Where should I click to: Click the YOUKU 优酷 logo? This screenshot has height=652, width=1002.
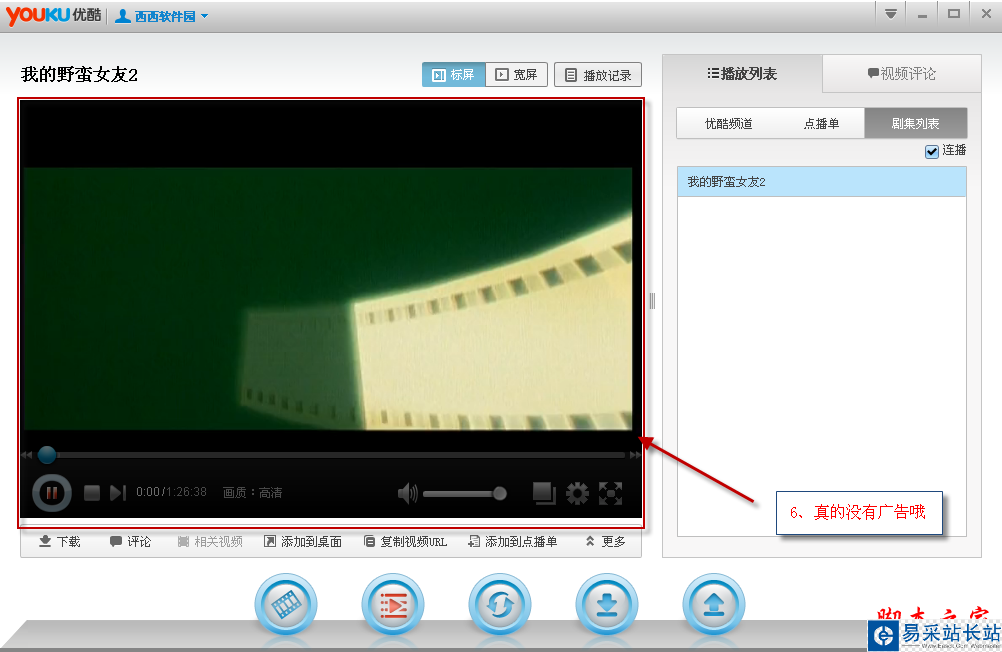coord(54,15)
